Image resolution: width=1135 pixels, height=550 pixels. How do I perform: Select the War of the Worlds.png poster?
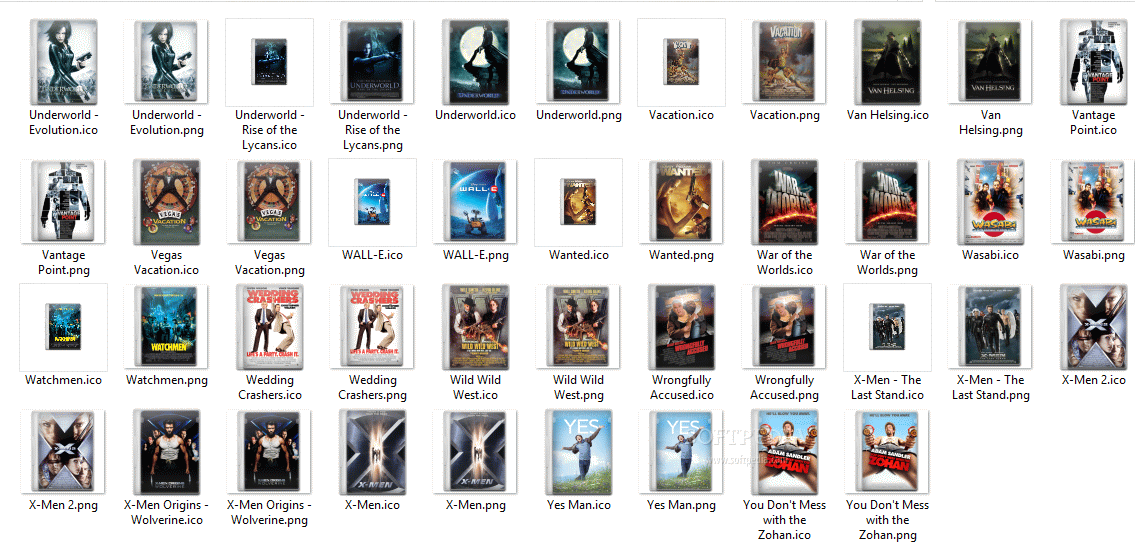[x=887, y=201]
